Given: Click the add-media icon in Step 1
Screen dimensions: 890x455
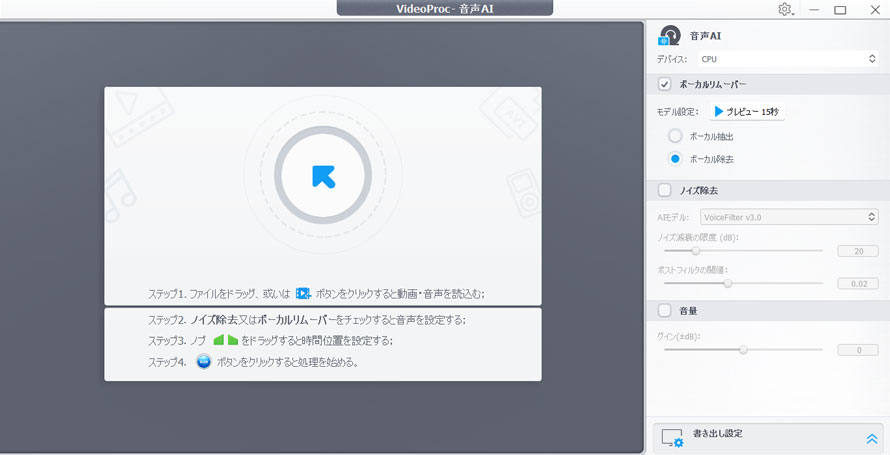Looking at the screenshot, I should pos(303,293).
